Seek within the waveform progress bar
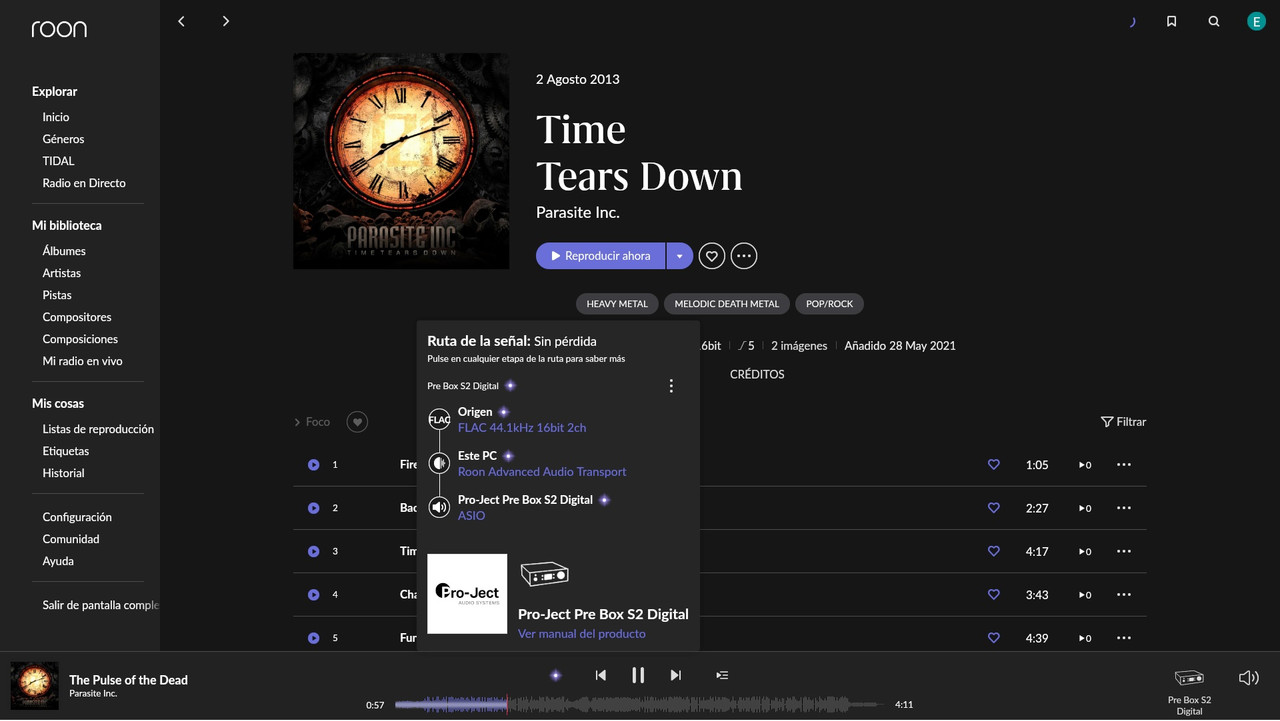The width and height of the screenshot is (1280, 721). pyautogui.click(x=638, y=705)
